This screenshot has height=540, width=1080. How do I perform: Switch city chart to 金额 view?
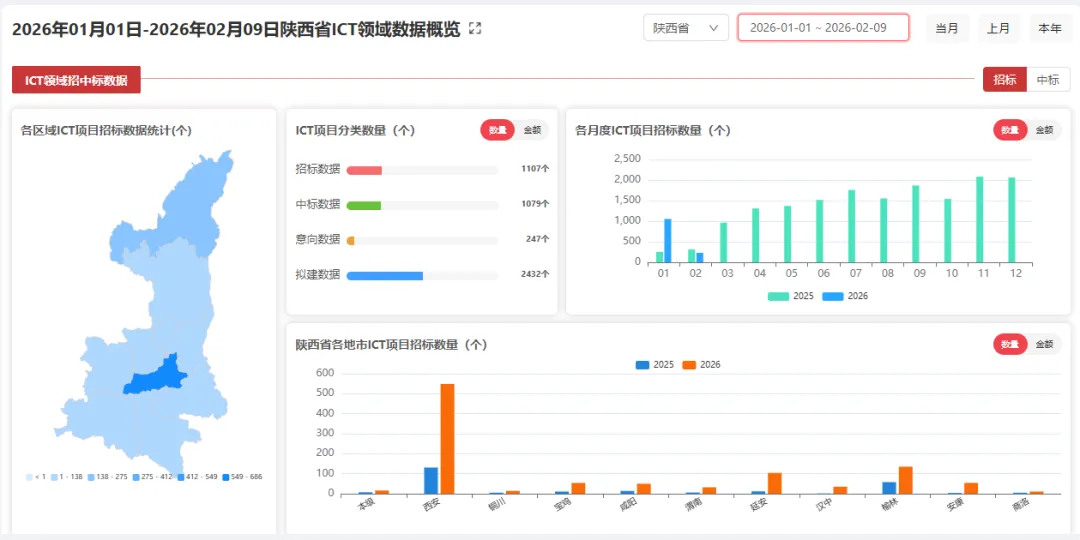coord(1044,344)
